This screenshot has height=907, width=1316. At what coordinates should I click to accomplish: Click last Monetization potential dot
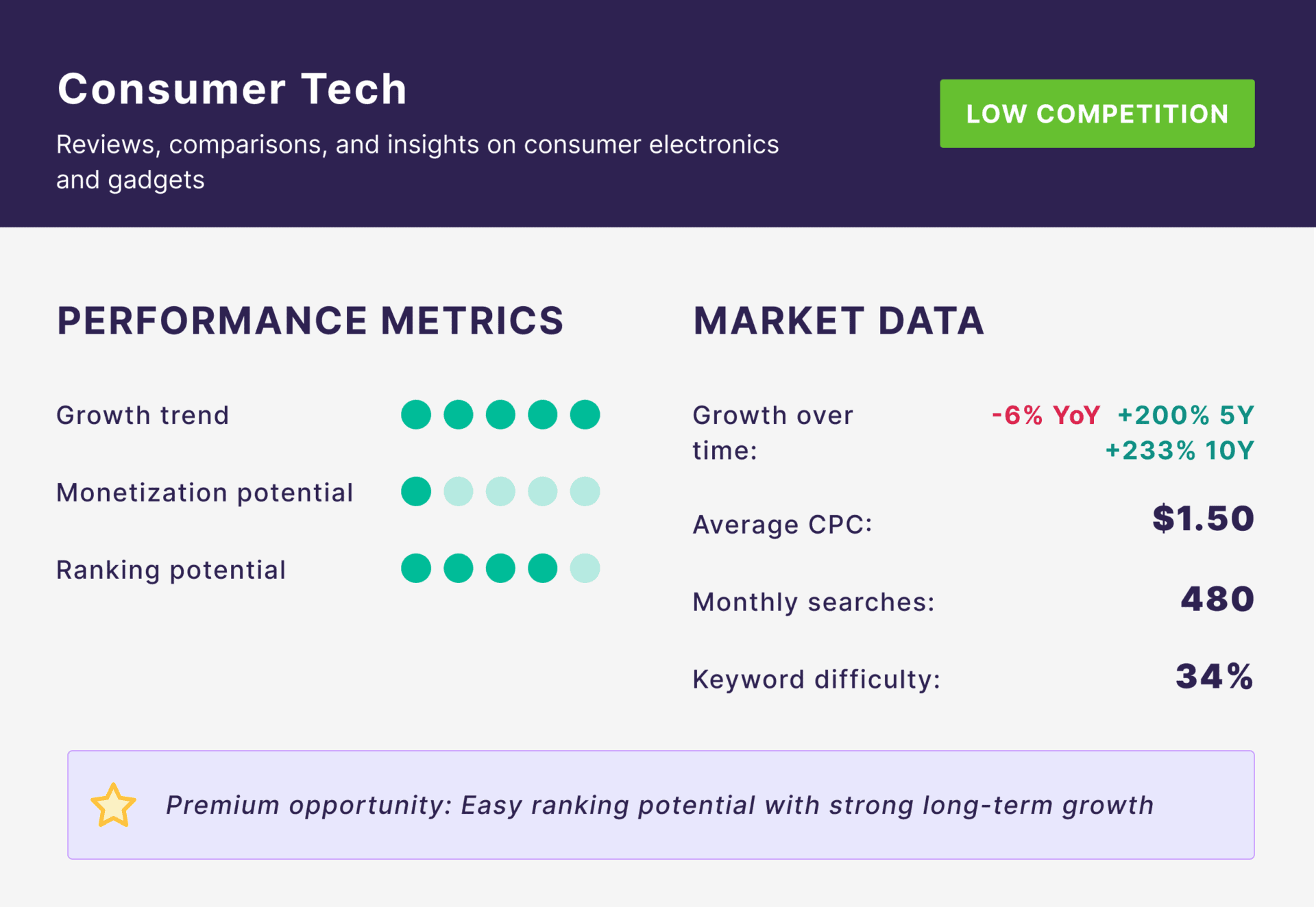585,492
